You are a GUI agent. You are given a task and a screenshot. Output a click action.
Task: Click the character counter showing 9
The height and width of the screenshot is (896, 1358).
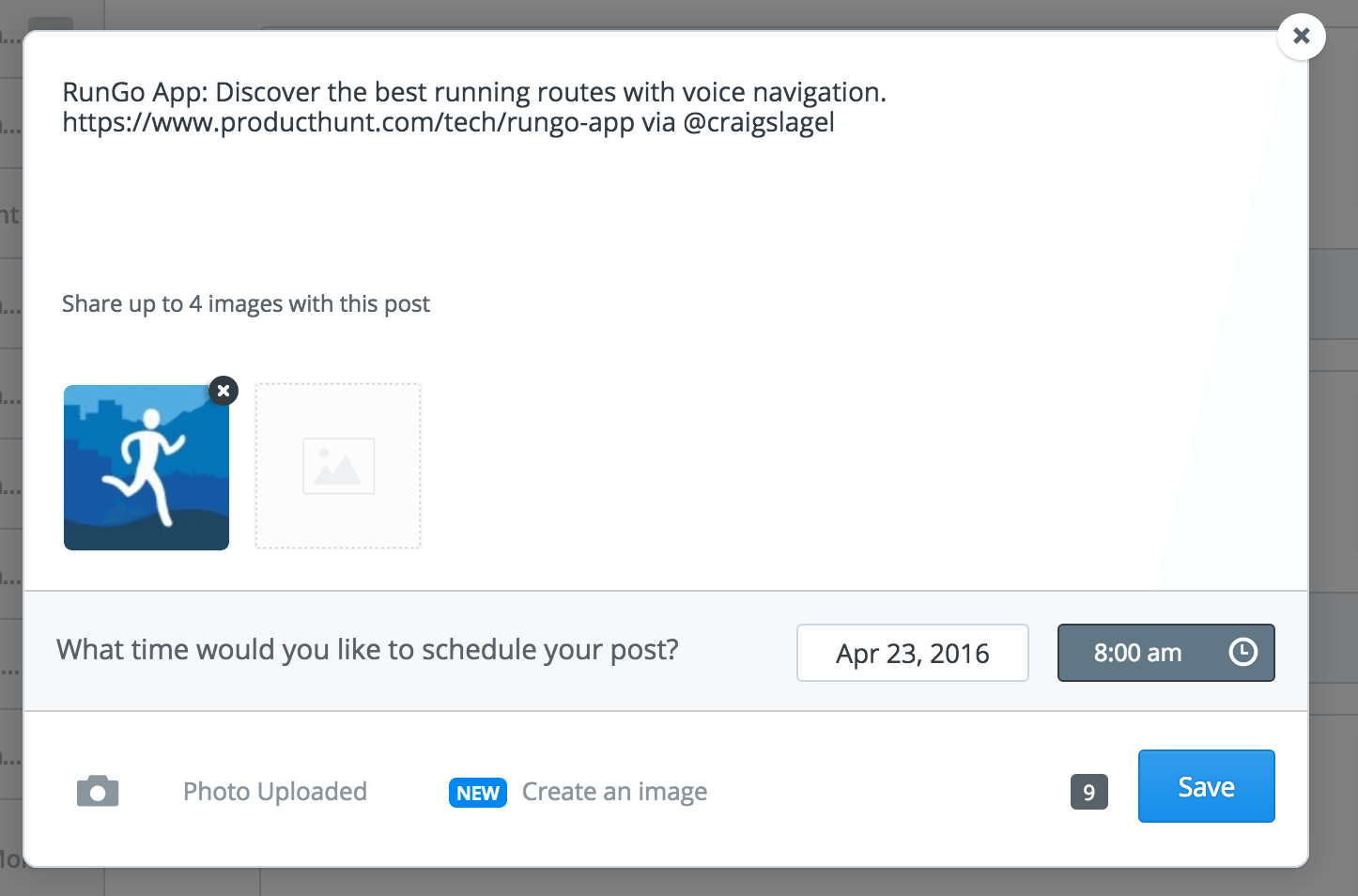pos(1088,792)
